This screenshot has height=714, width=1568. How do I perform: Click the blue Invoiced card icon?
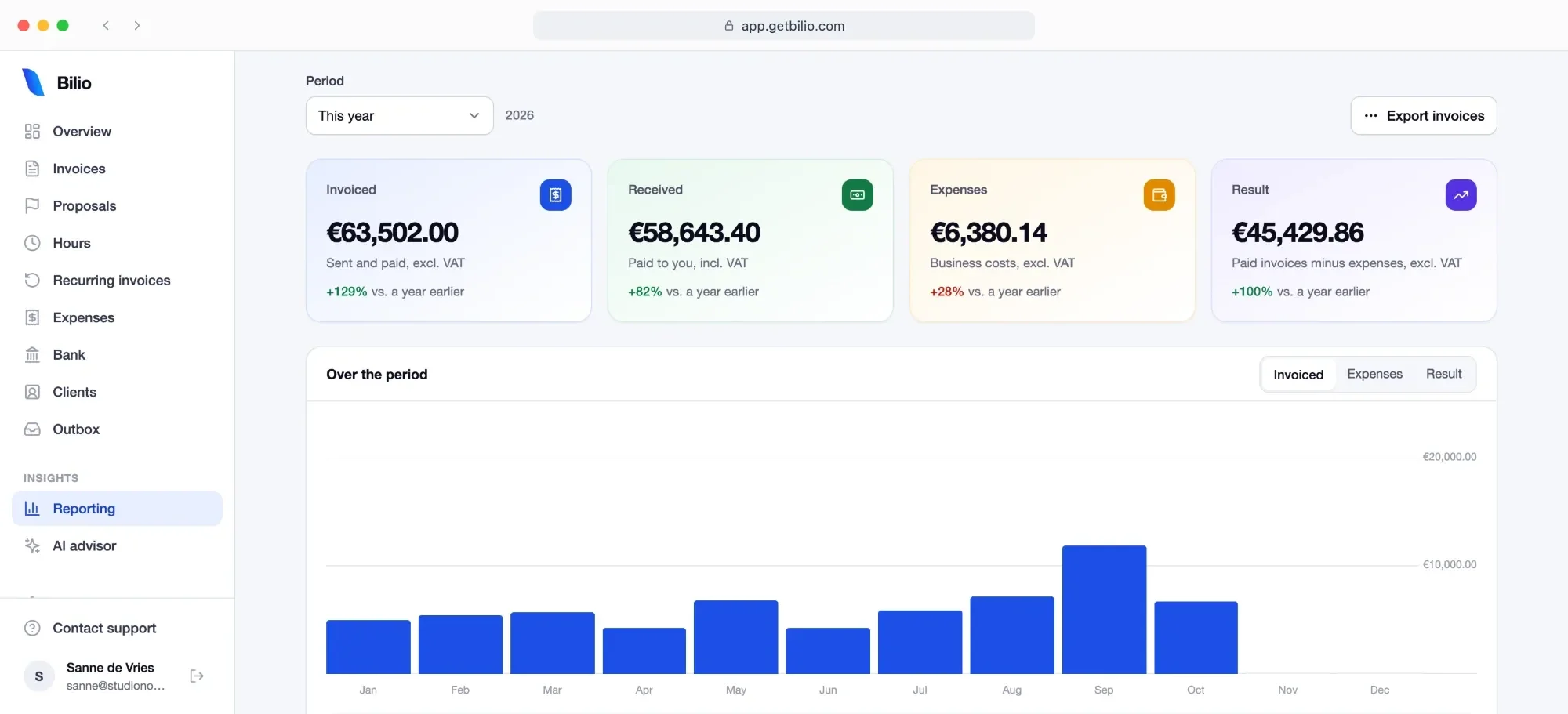555,195
